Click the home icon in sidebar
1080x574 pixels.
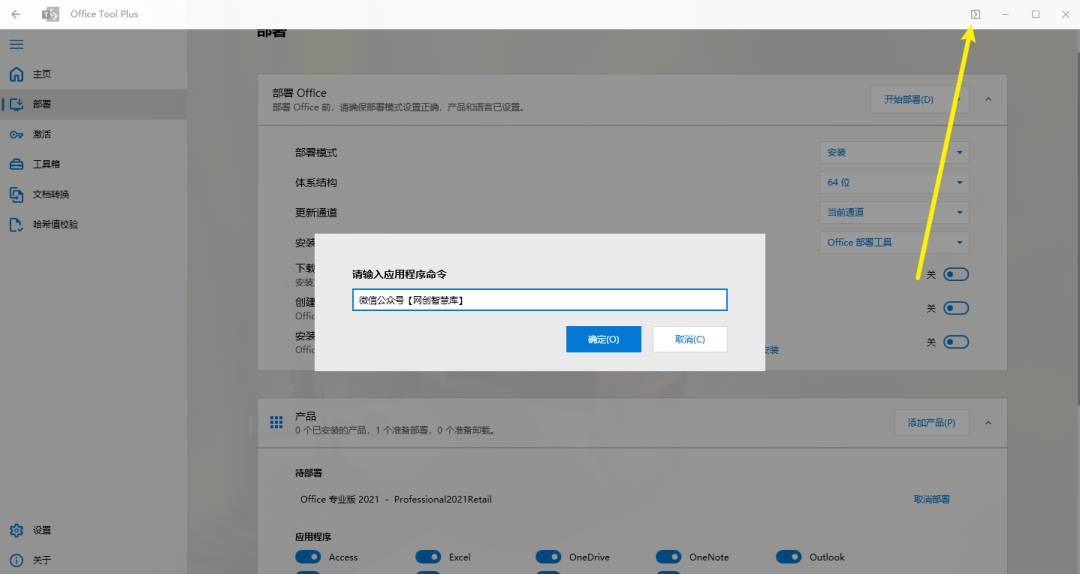pyautogui.click(x=17, y=74)
